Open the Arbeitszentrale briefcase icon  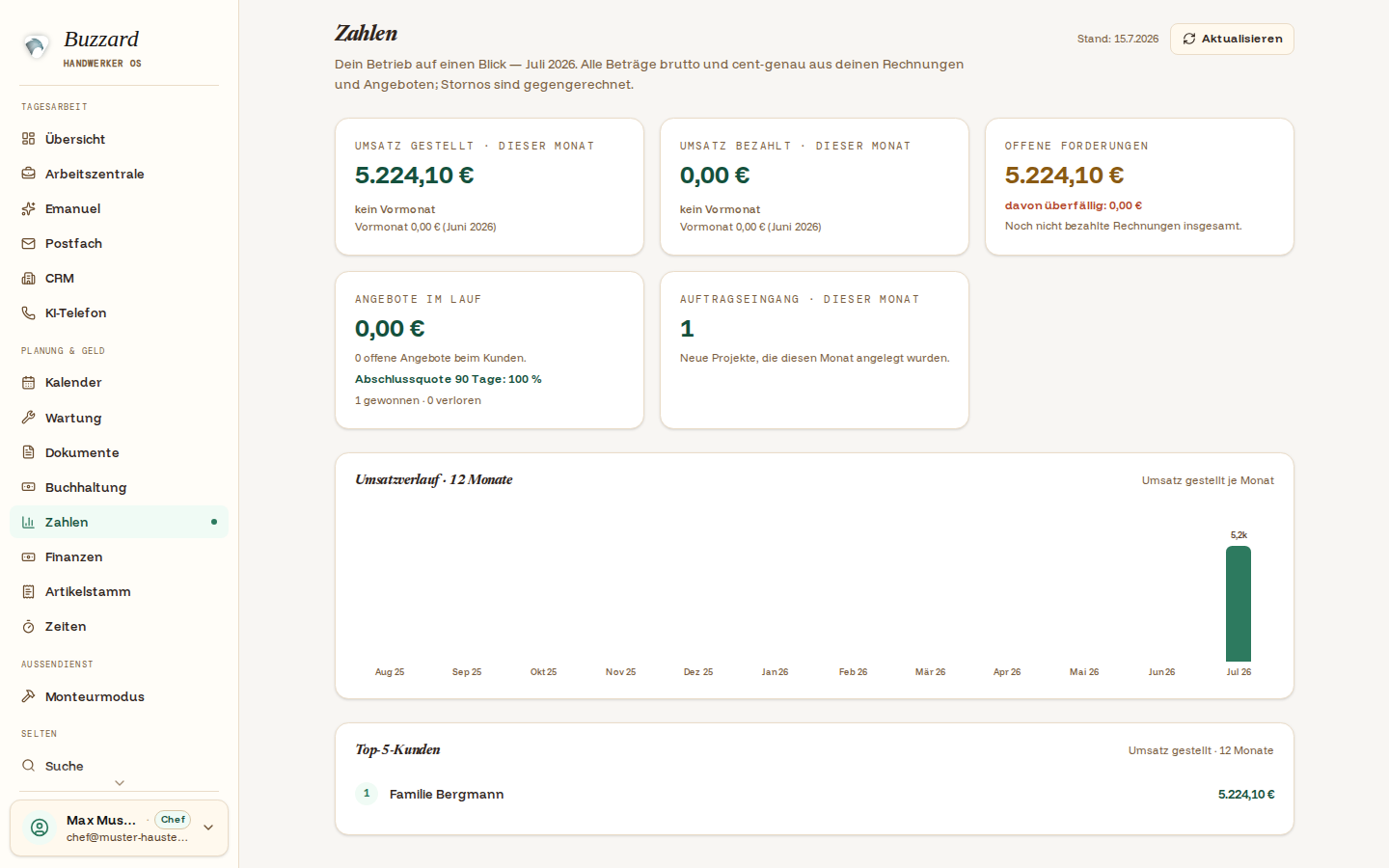coord(29,174)
